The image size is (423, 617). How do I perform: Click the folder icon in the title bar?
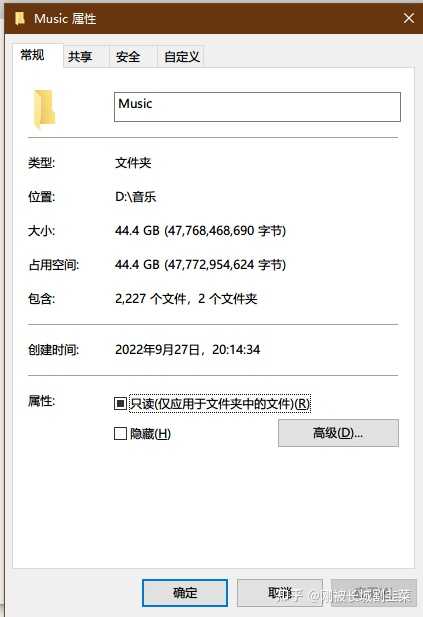(20, 18)
